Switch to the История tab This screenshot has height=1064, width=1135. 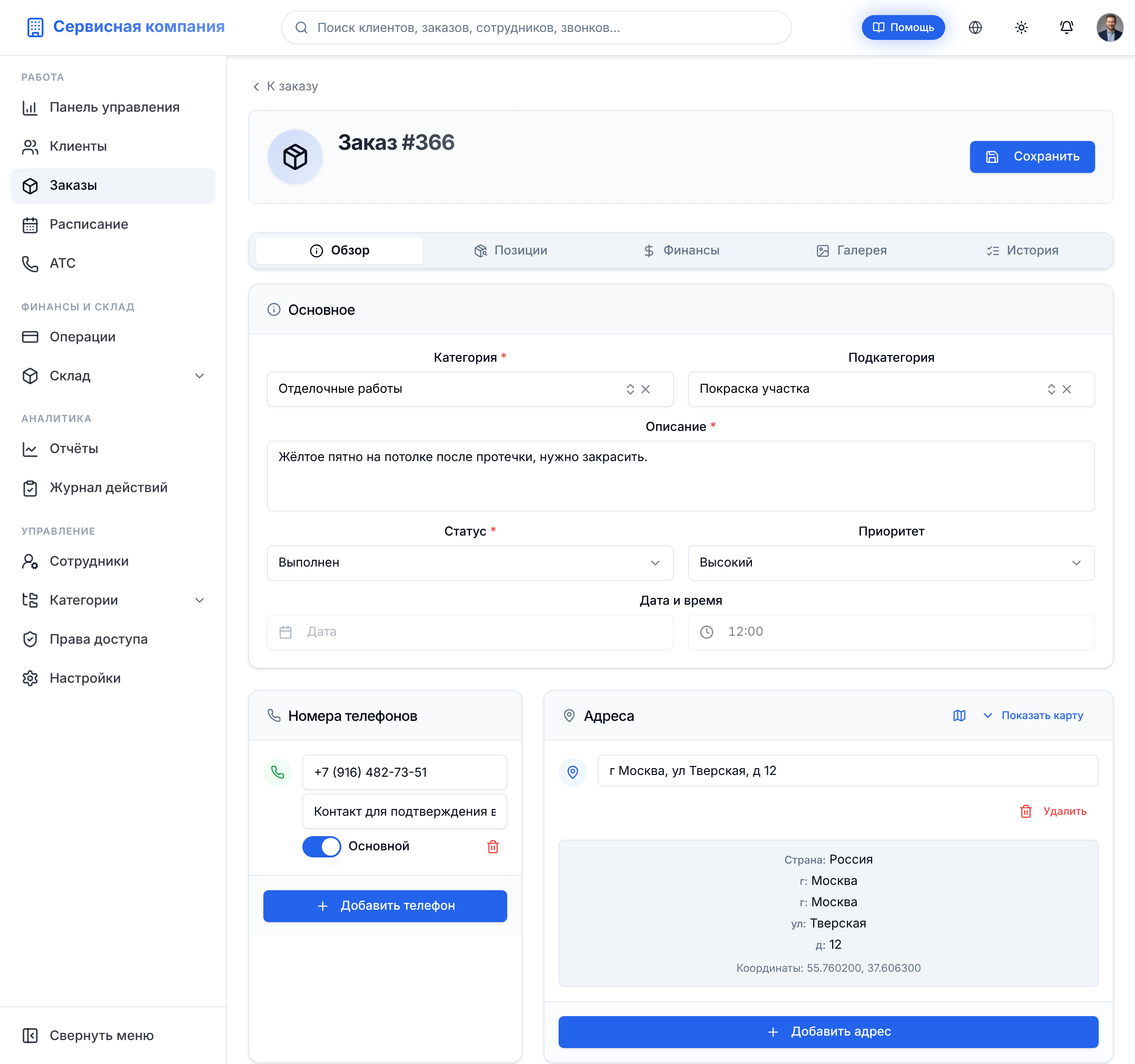click(1022, 250)
